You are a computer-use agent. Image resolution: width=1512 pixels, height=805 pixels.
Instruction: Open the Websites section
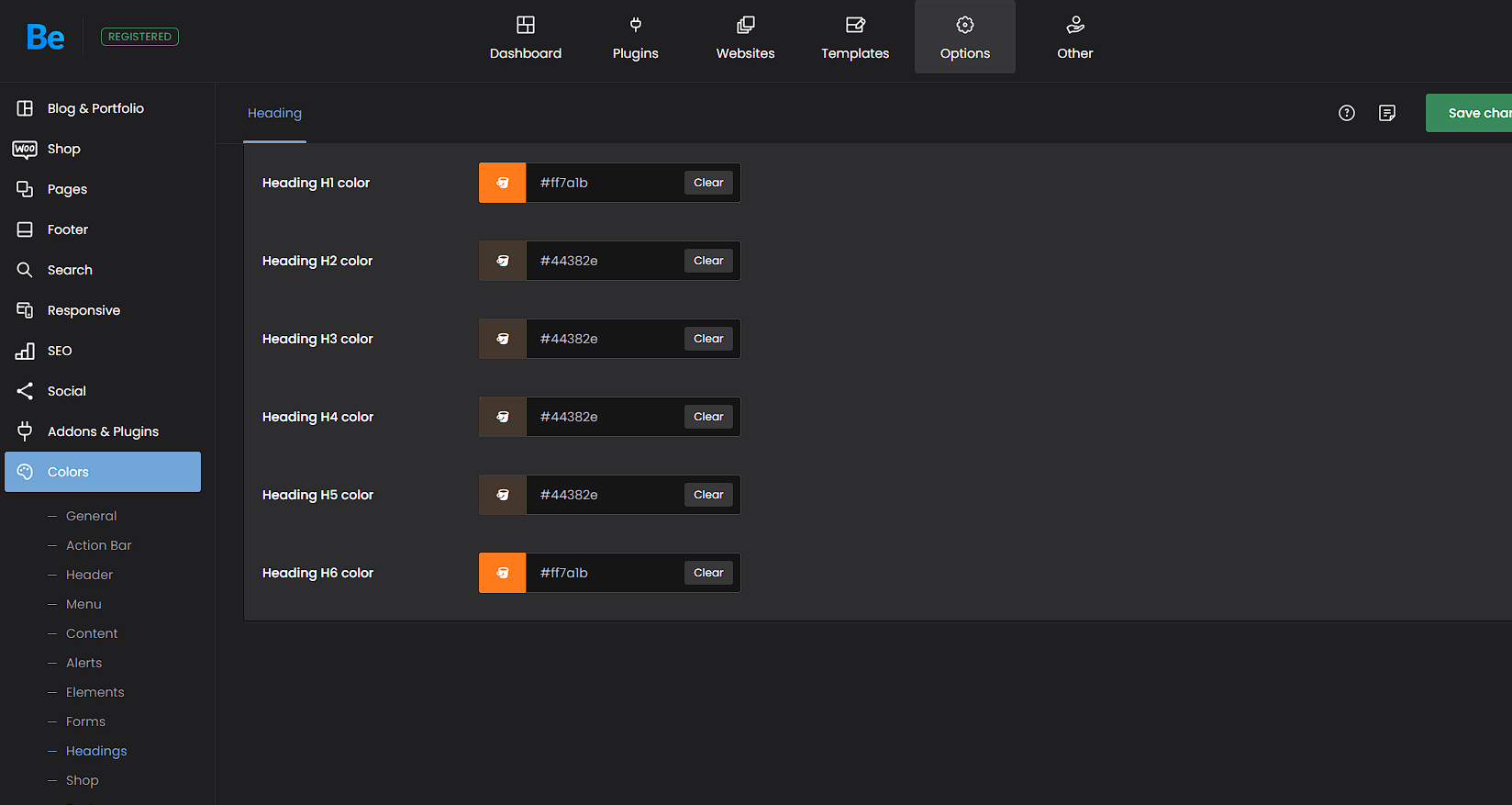[746, 37]
